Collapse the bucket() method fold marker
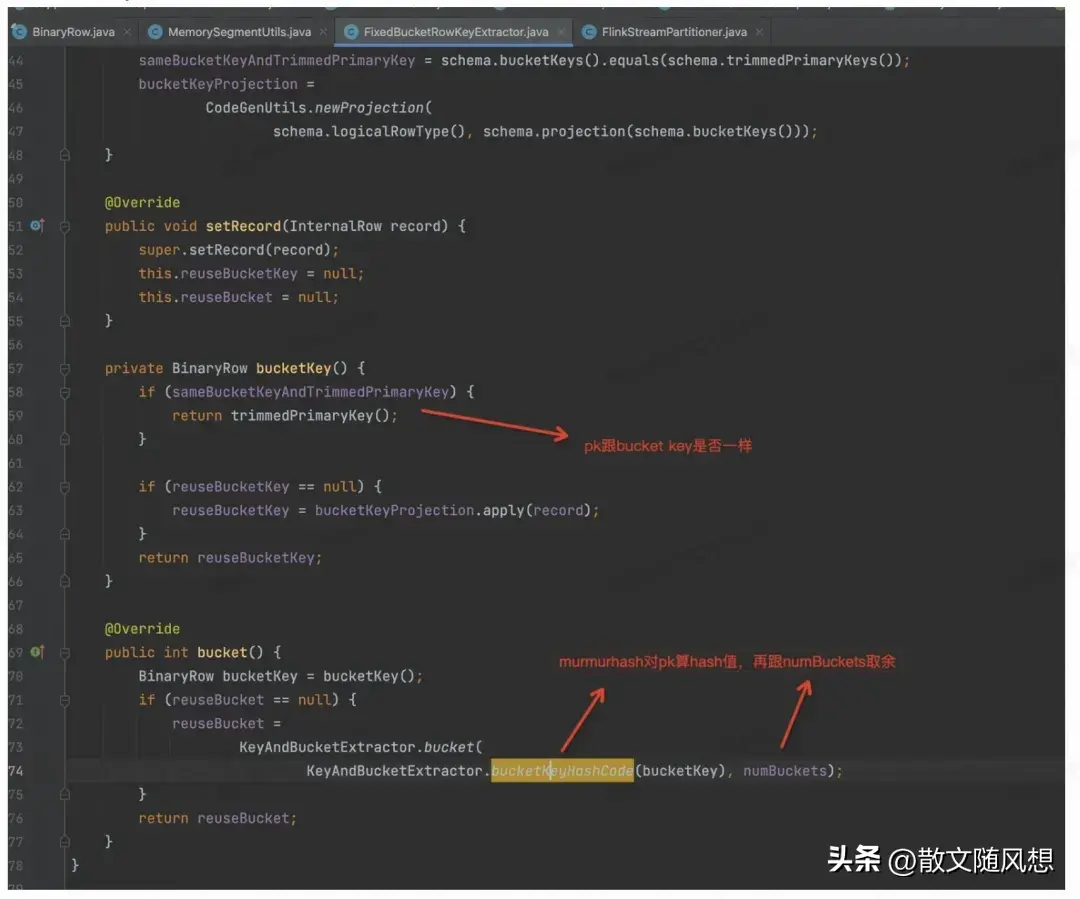Image resolution: width=1080 pixels, height=899 pixels. (65, 652)
